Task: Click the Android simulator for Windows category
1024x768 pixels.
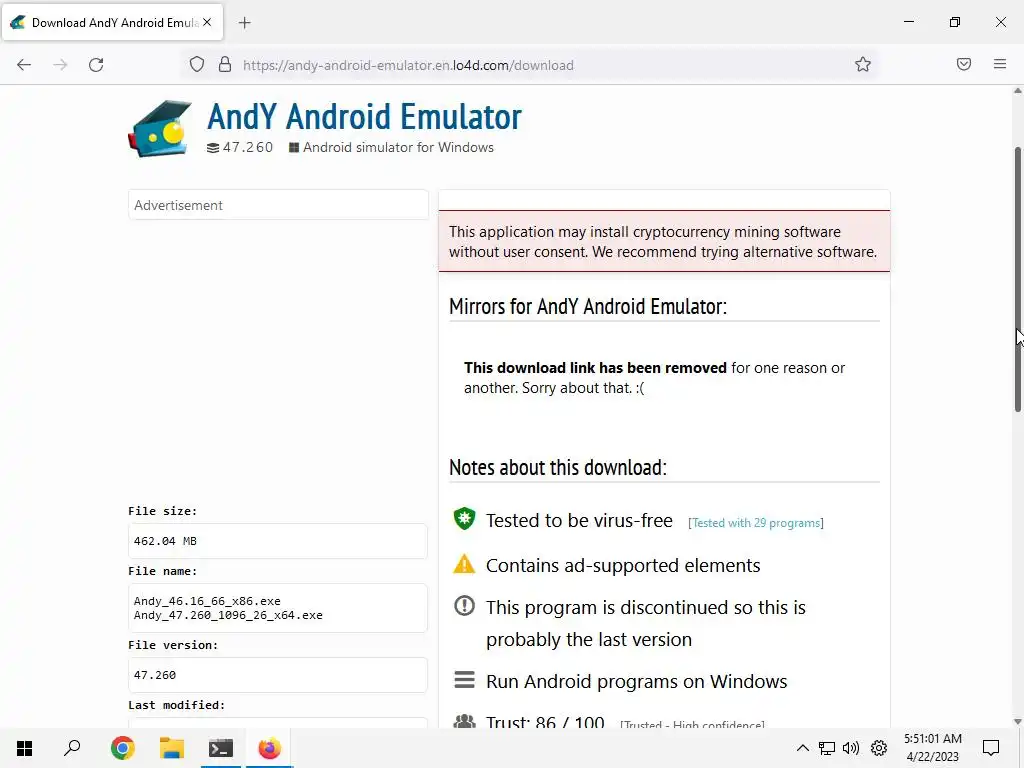Action: 398,148
